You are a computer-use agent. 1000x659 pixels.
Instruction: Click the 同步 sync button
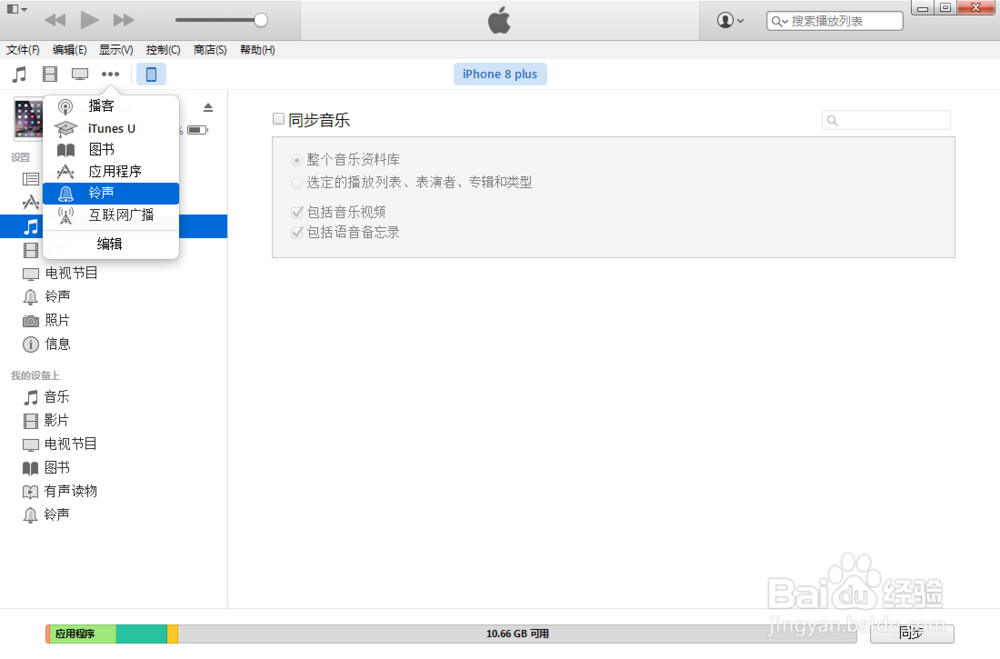tap(912, 633)
